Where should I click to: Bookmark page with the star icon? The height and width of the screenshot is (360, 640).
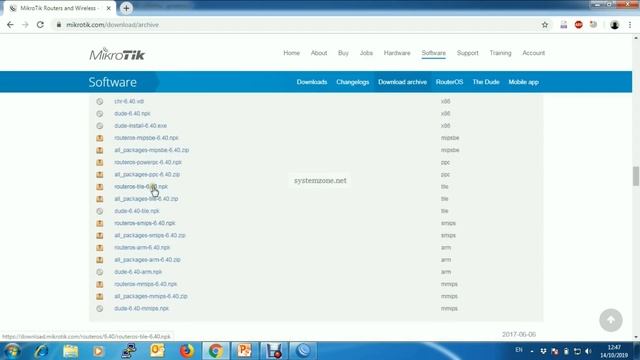pyautogui.click(x=544, y=25)
